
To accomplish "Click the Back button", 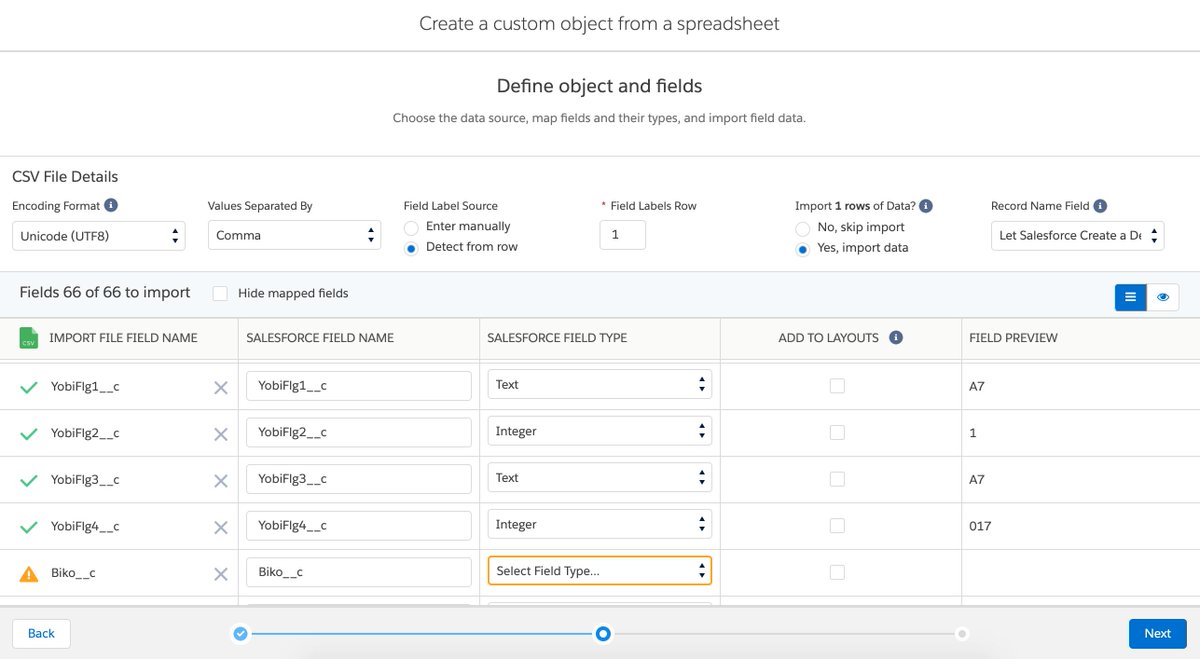I will pos(41,633).
